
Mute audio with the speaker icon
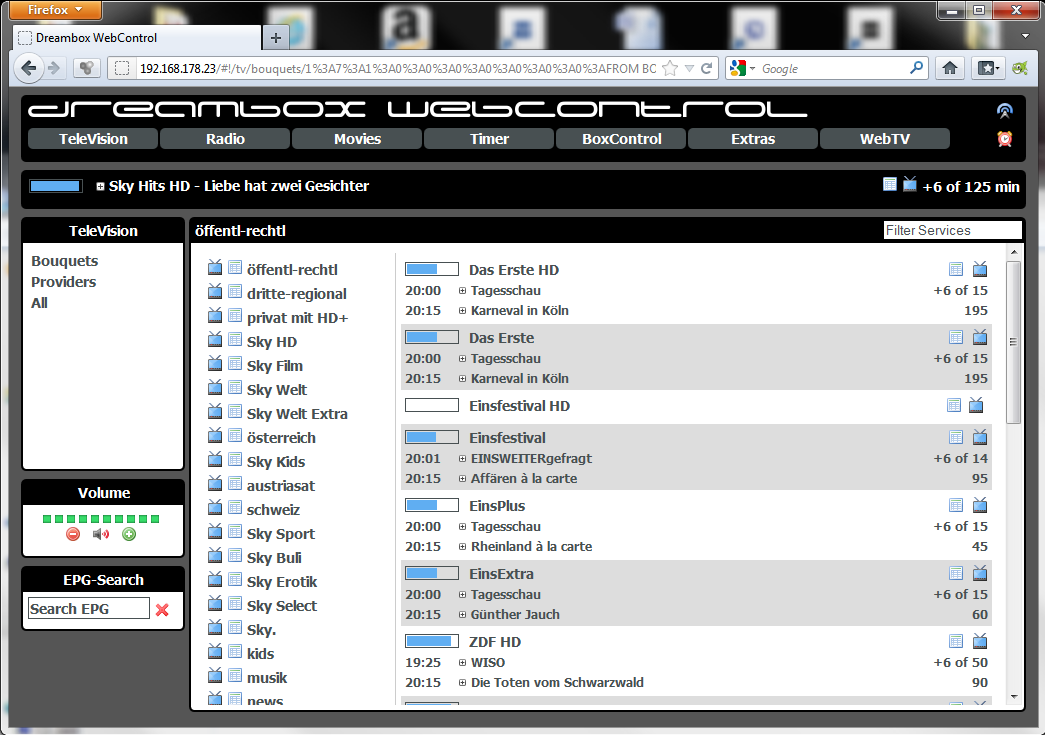[100, 535]
